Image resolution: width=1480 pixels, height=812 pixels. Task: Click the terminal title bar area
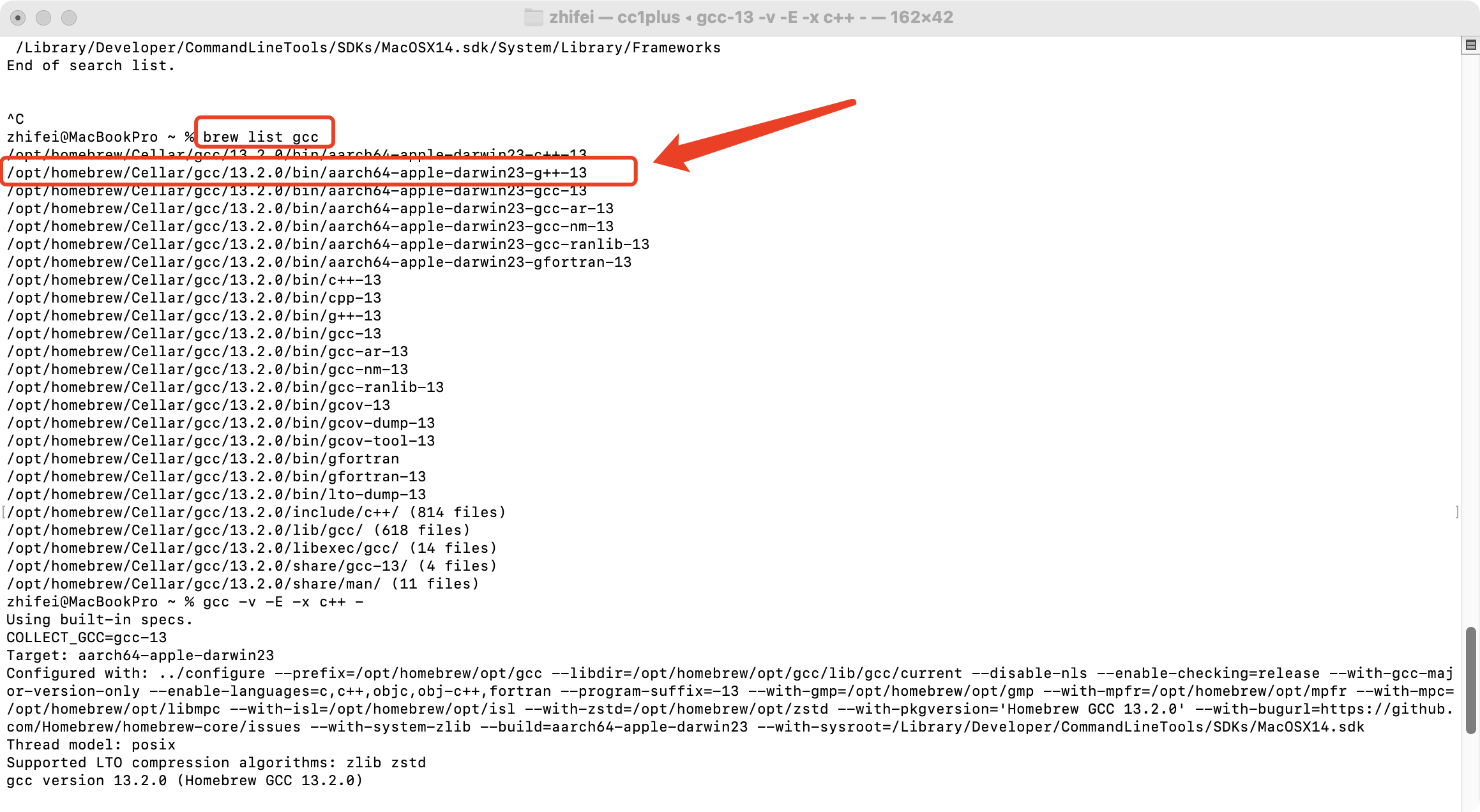pos(740,15)
